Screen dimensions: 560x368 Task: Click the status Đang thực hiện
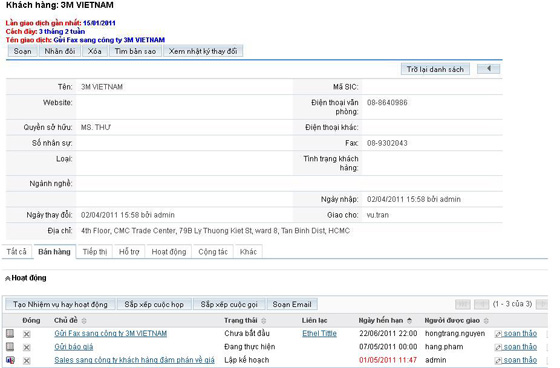250,347
